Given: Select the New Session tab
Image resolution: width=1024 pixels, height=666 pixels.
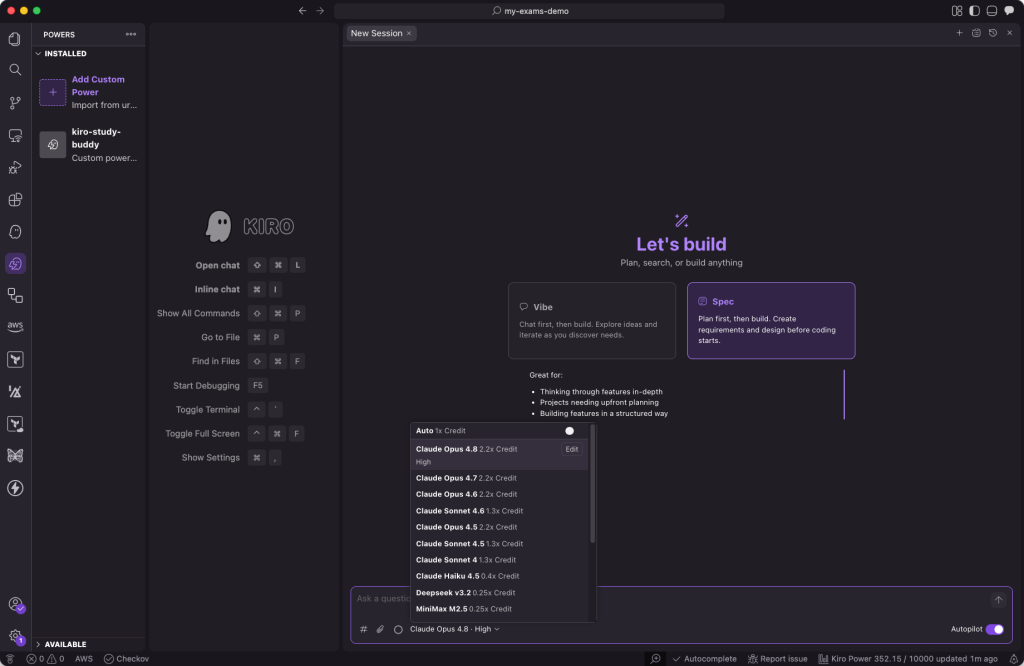Looking at the screenshot, I should [376, 33].
